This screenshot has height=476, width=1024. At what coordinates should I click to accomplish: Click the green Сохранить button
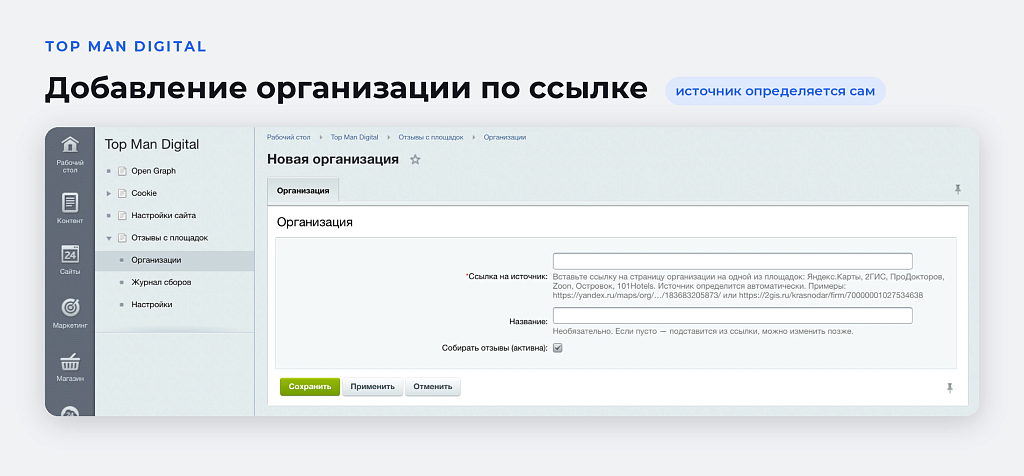click(310, 387)
